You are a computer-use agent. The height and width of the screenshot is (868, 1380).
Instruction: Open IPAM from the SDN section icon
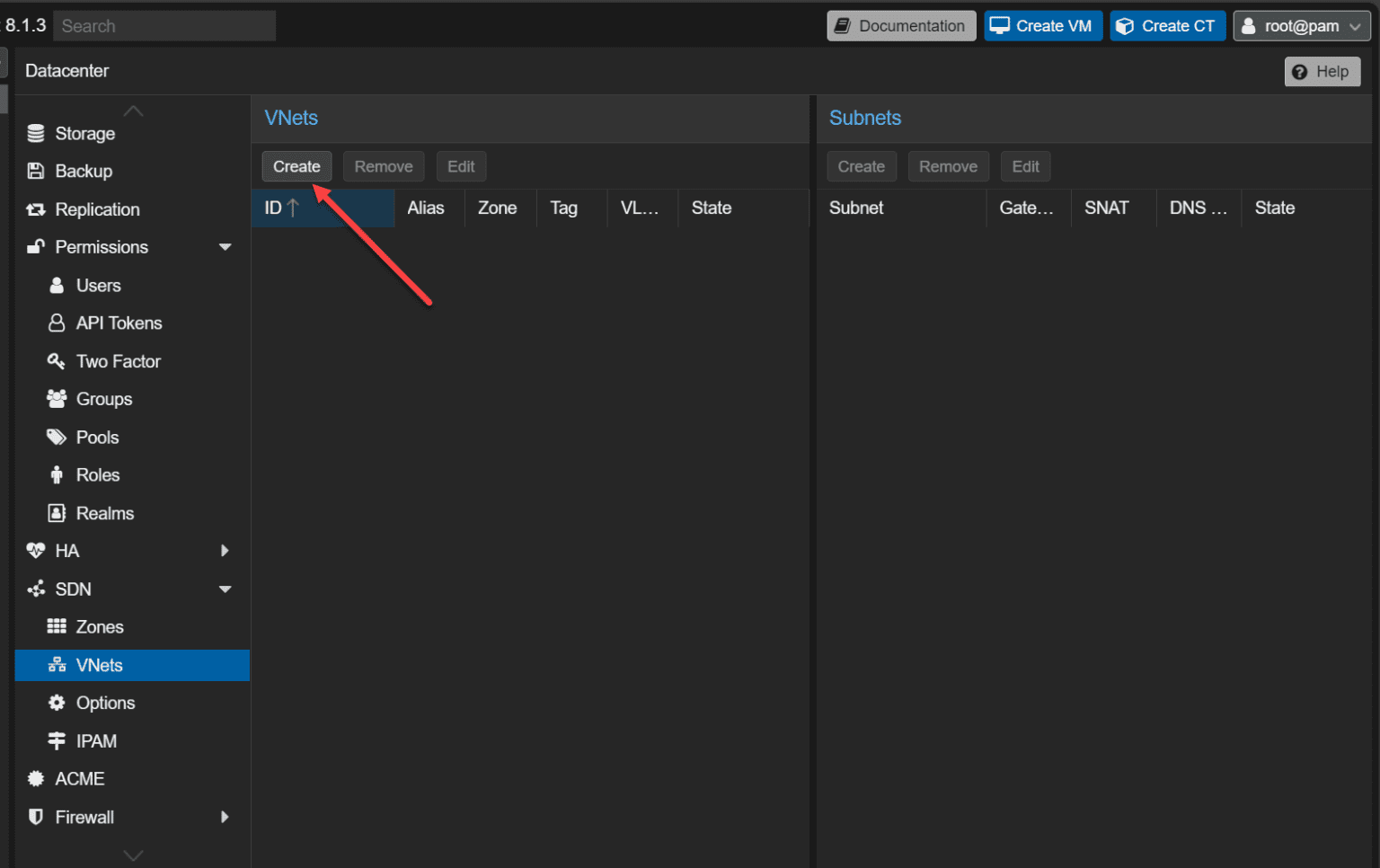coord(56,740)
